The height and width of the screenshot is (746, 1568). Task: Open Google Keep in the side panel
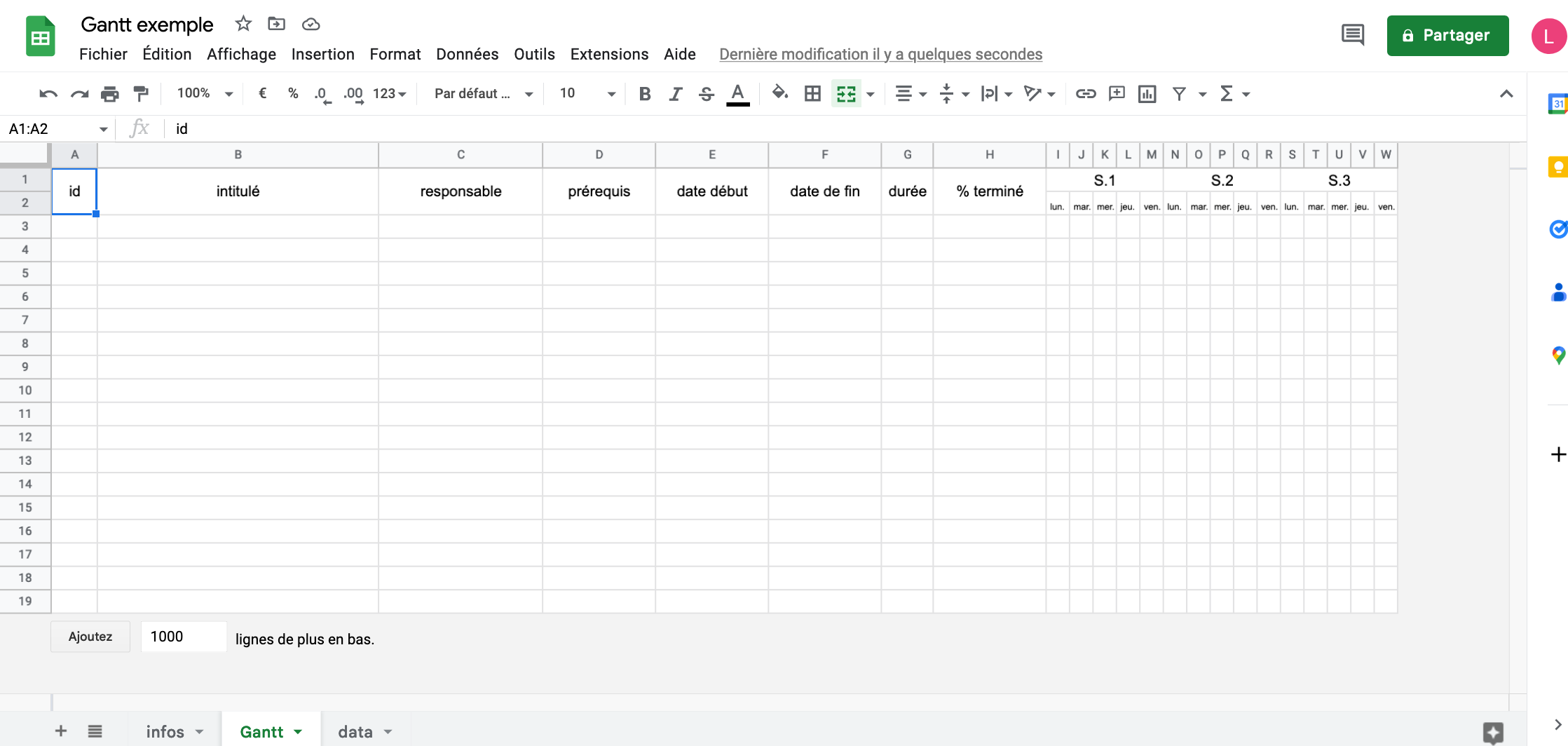coord(1557,168)
